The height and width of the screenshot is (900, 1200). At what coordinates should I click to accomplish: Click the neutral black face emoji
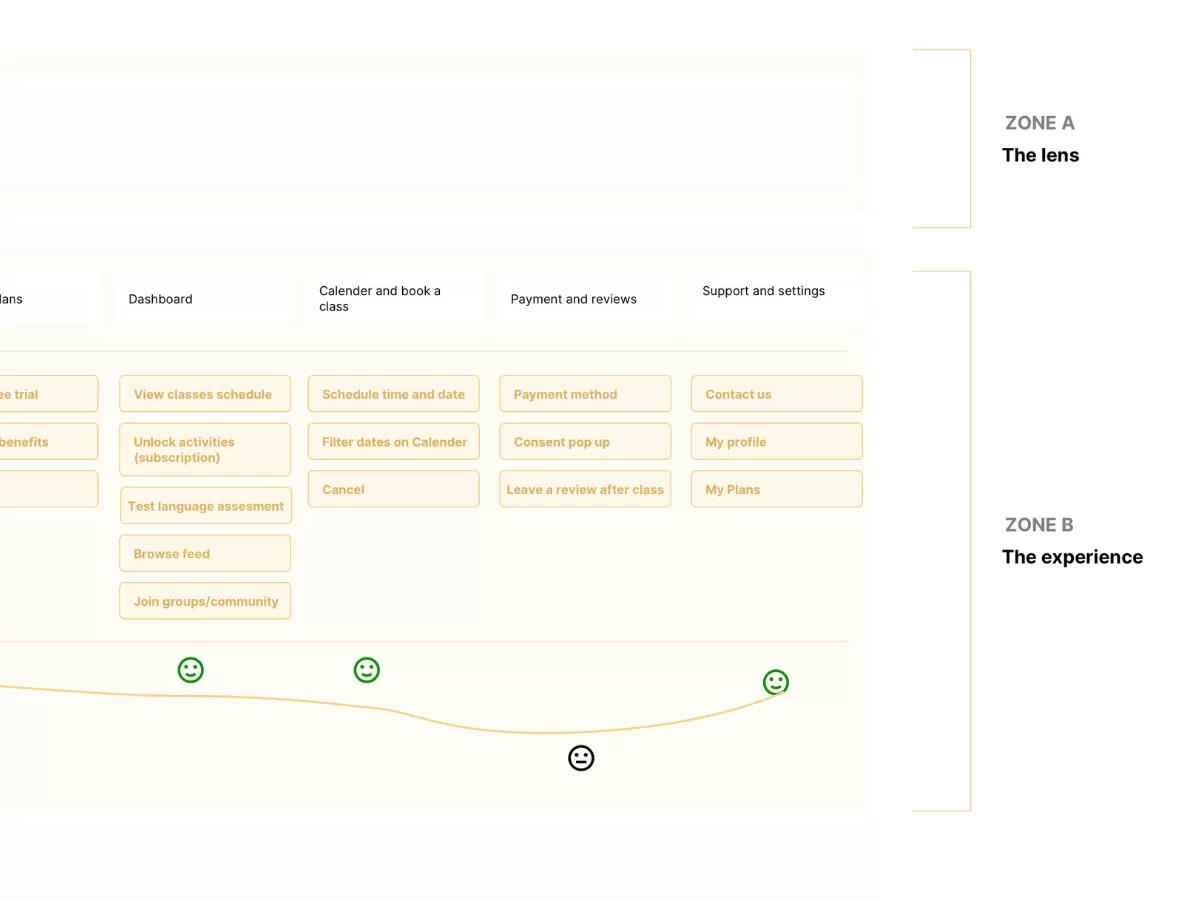tap(581, 758)
